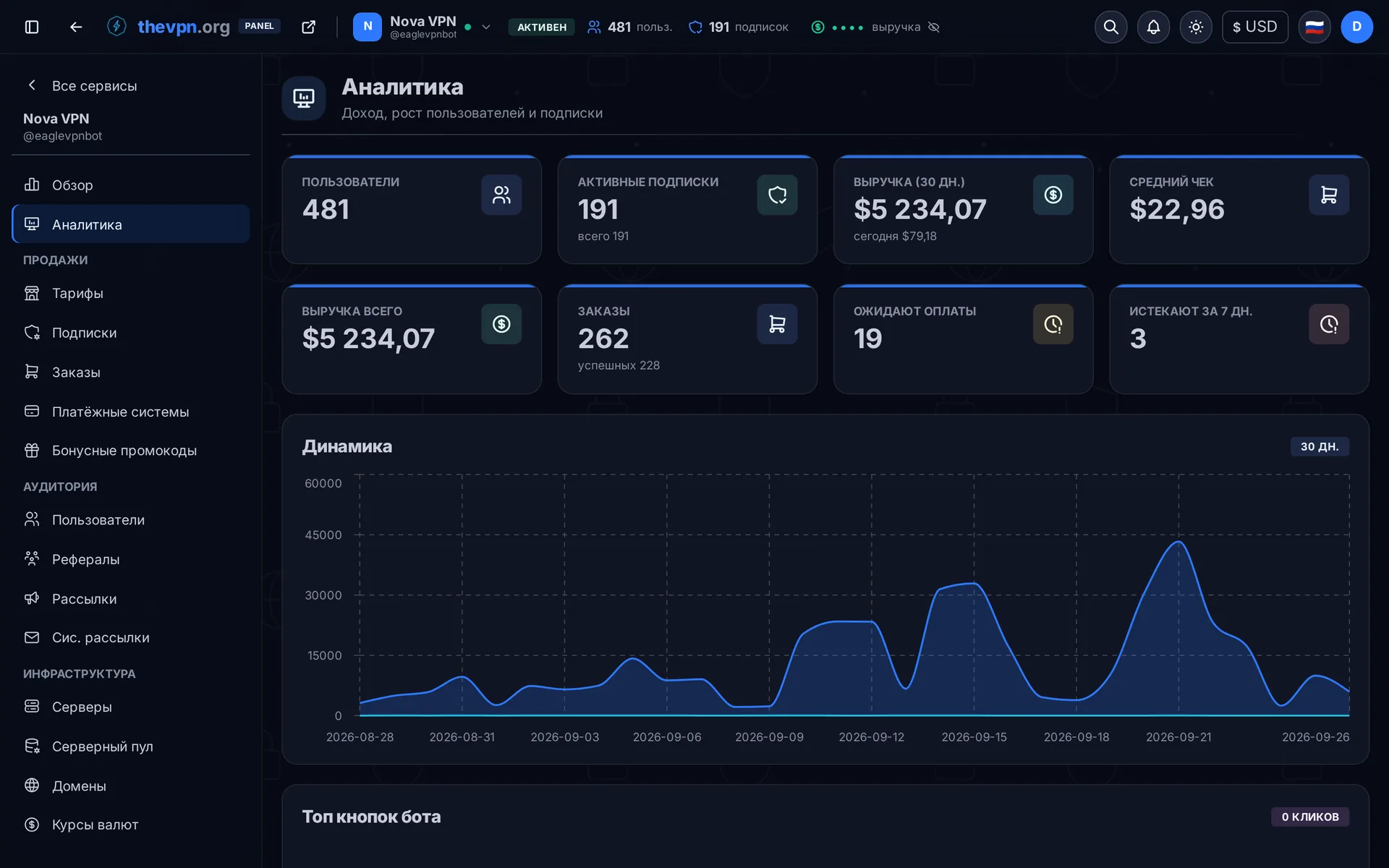The image size is (1389, 868).
Task: Open the notifications bell
Action: point(1153,27)
